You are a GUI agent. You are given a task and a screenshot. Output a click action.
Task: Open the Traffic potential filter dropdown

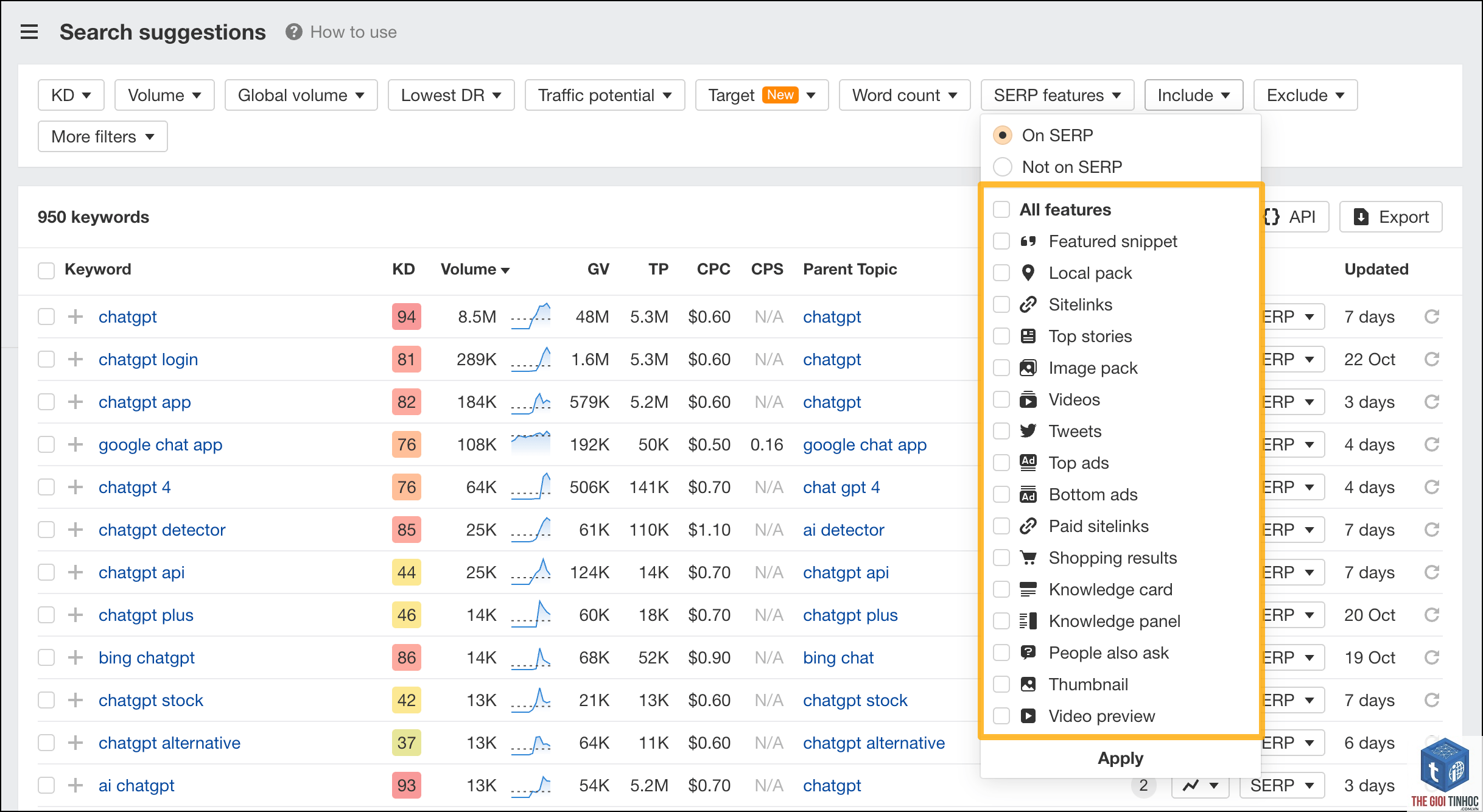[x=605, y=95]
